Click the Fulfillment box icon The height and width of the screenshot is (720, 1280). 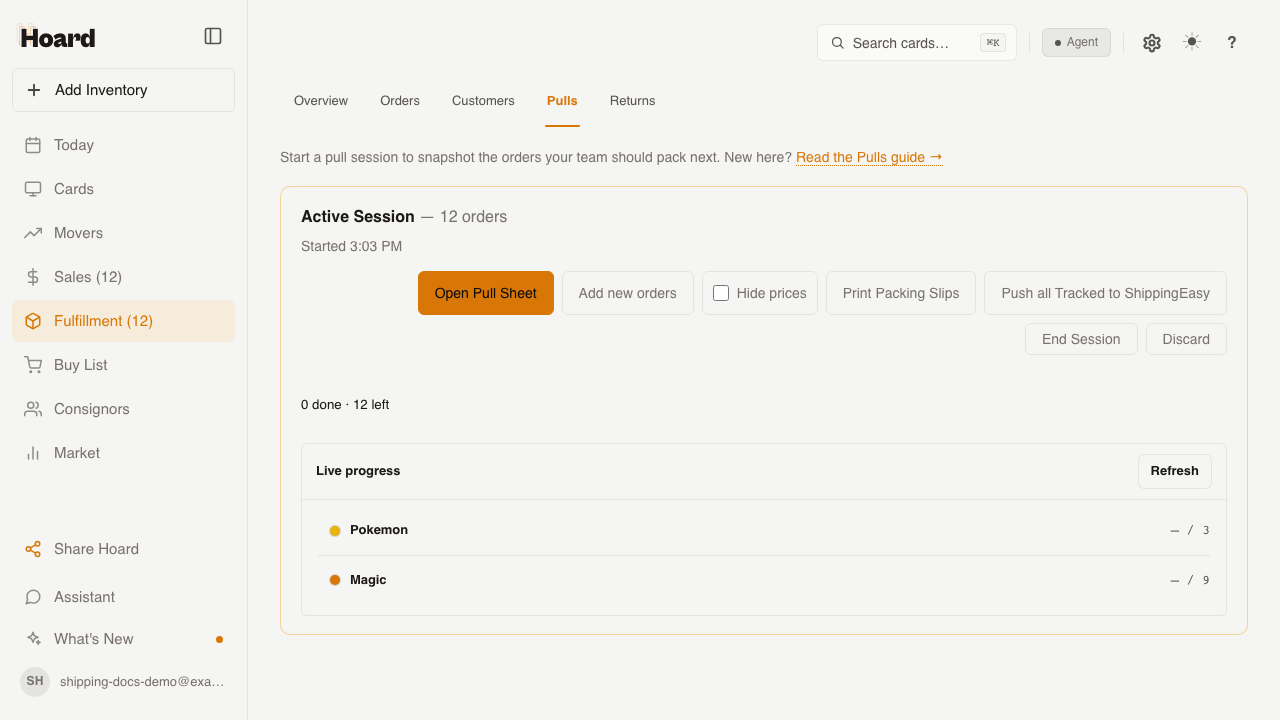coord(33,321)
